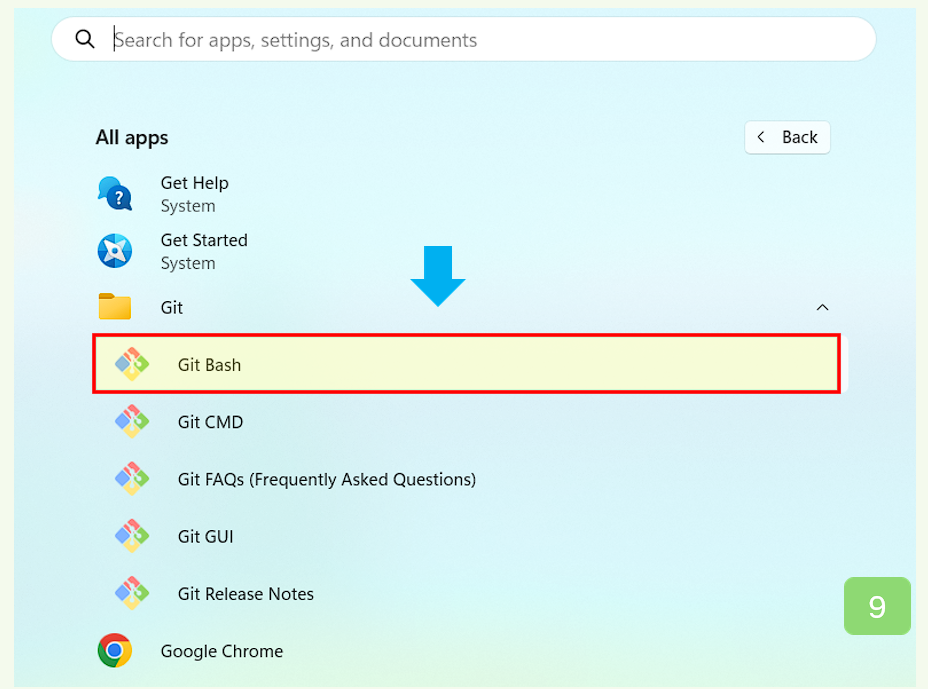Click the All apps heading
Viewport: 928px width, 689px height.
(132, 138)
